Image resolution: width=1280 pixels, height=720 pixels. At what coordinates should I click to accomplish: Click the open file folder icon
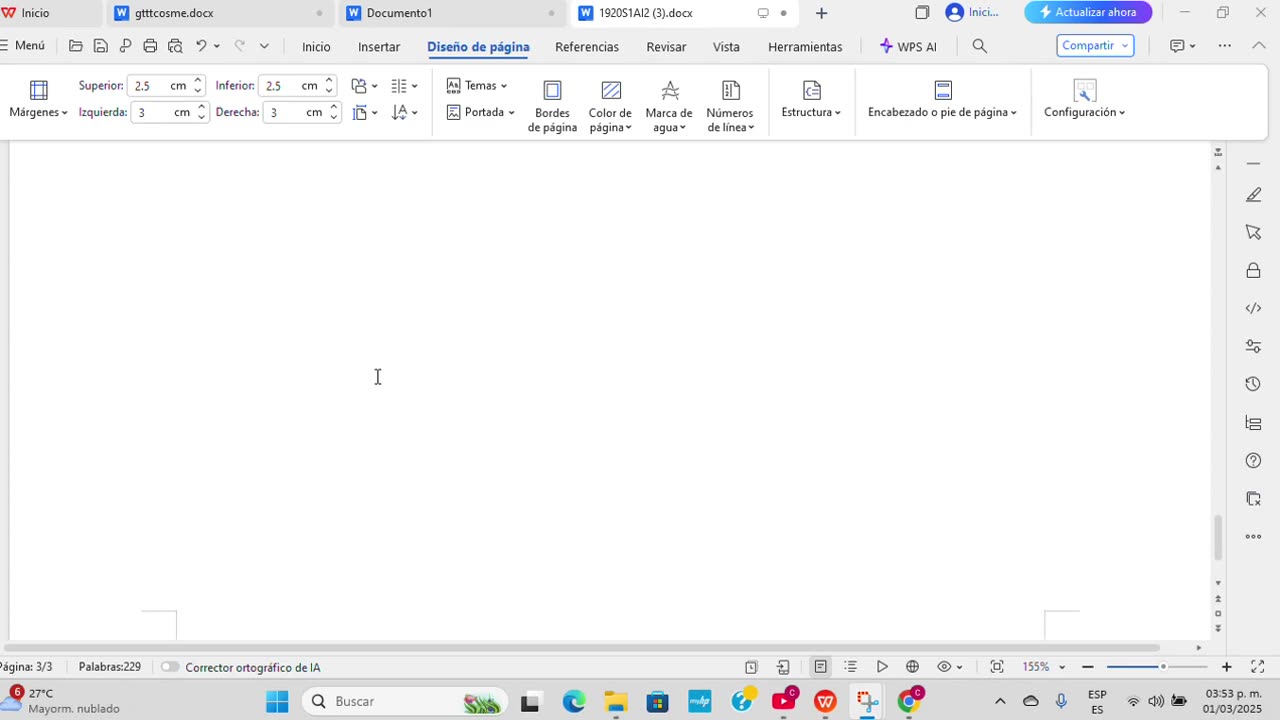click(x=76, y=46)
